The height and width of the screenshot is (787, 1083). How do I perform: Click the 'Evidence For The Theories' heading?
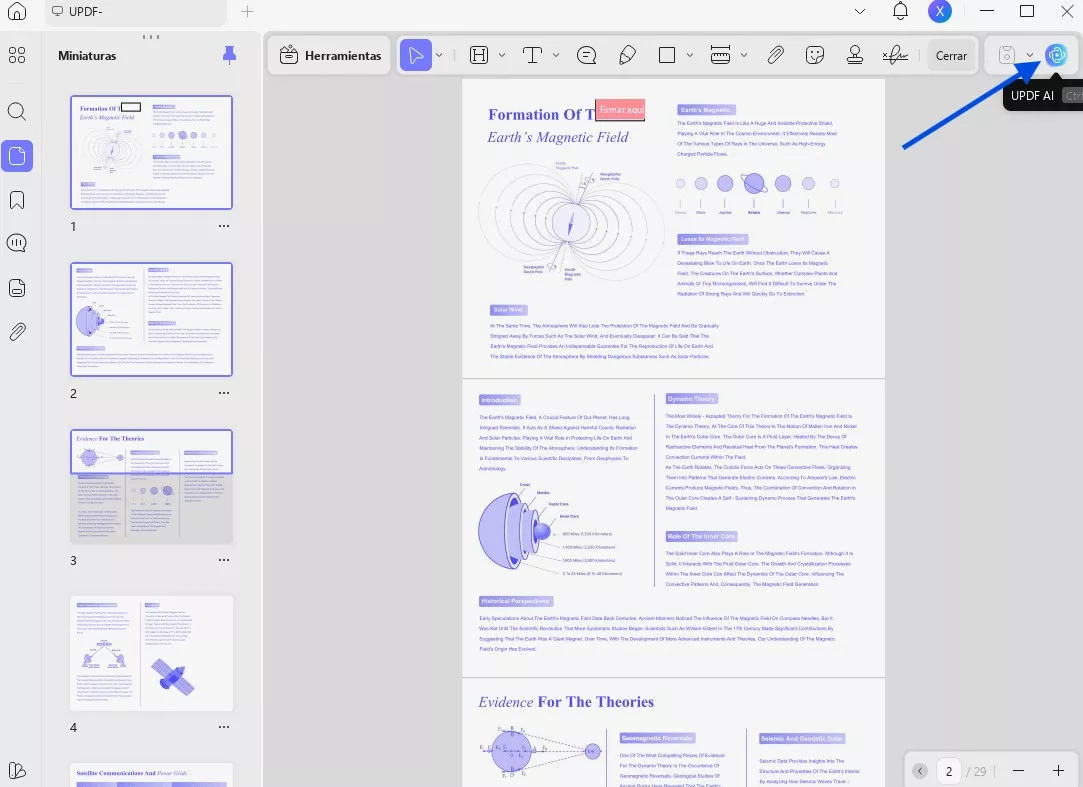point(566,702)
